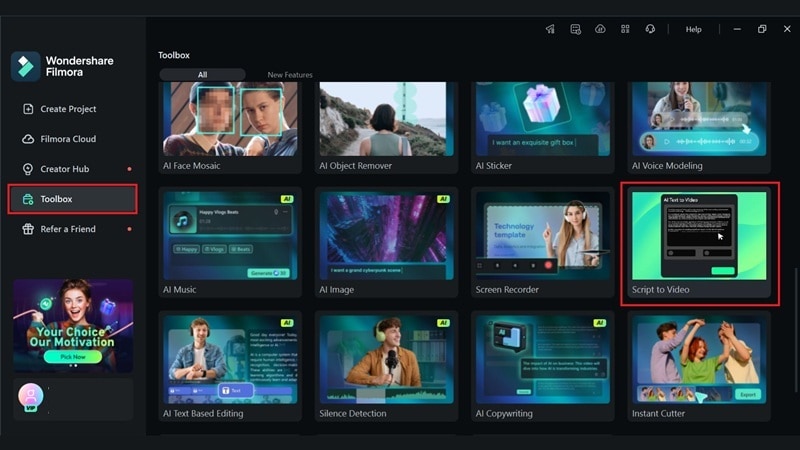Open the Instant Cutter tool
Screen dimensions: 800x450
(x=699, y=366)
